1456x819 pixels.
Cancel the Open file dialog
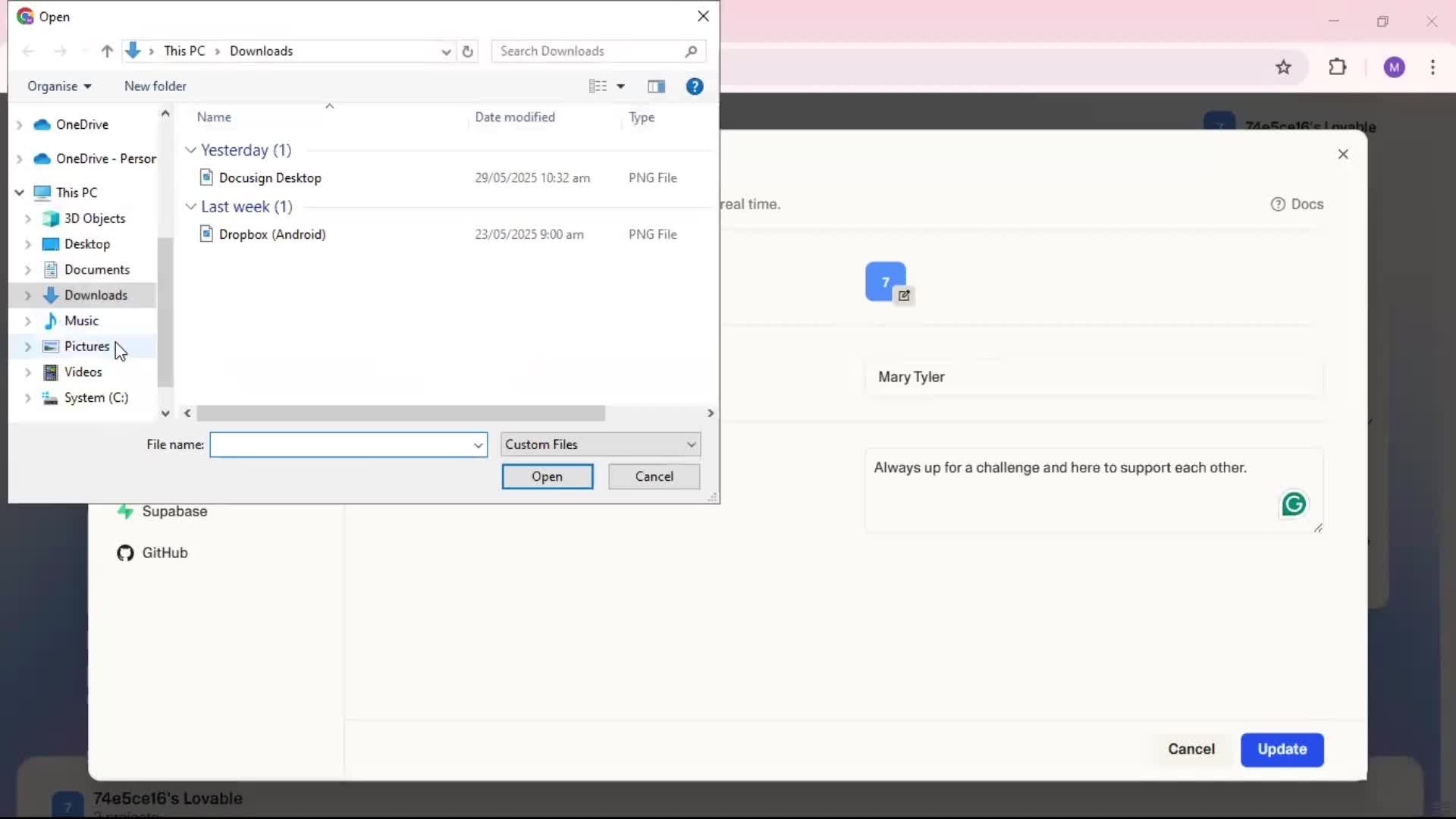(654, 476)
